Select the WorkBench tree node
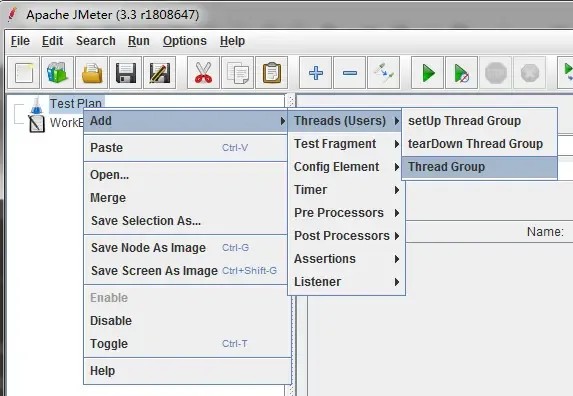 tap(67, 123)
